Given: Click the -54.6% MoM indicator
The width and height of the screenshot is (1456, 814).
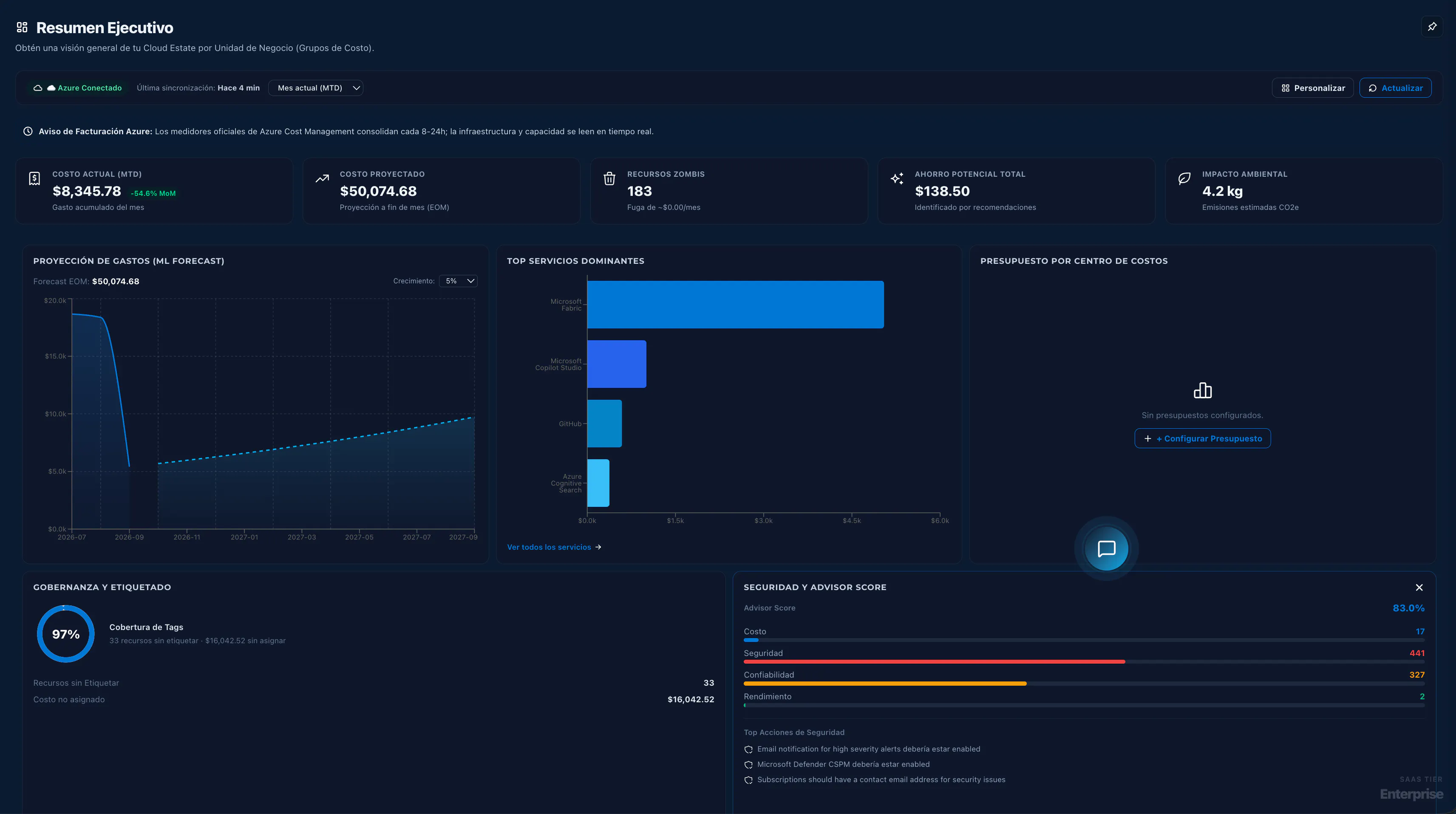Looking at the screenshot, I should point(153,193).
